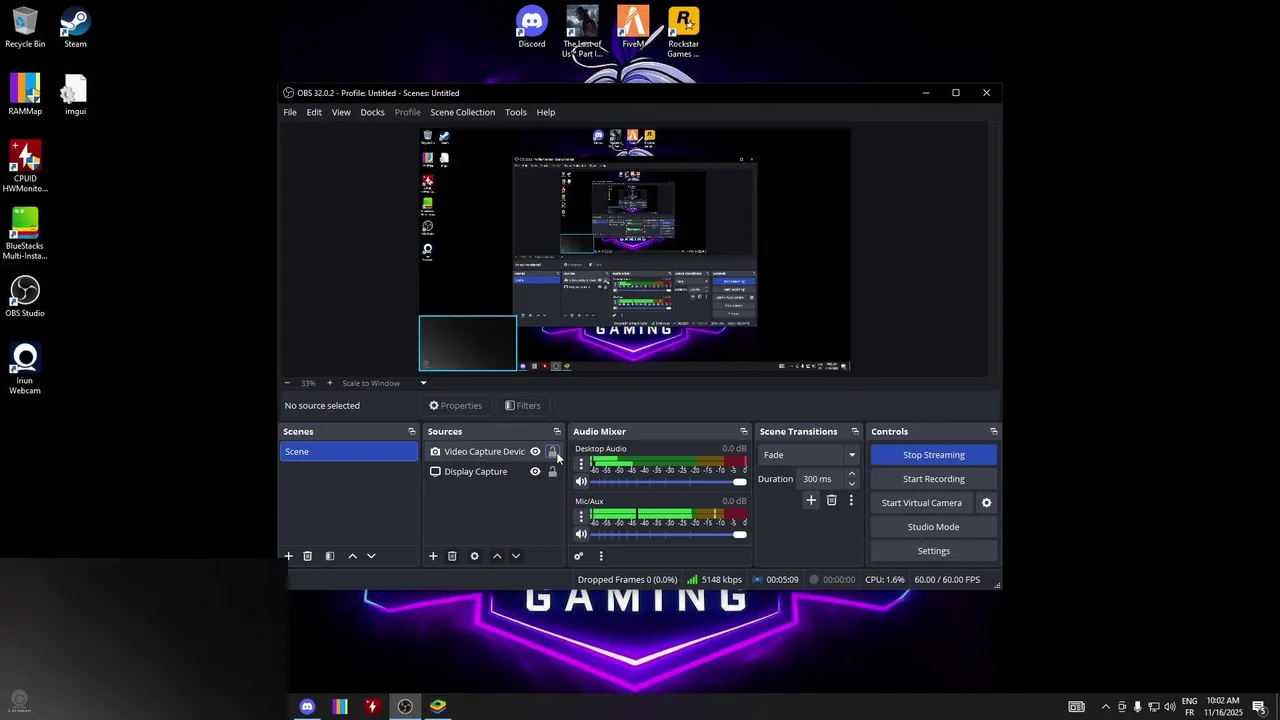
Task: Remove selected scene with trash icon in Scenes panel
Action: tap(308, 556)
